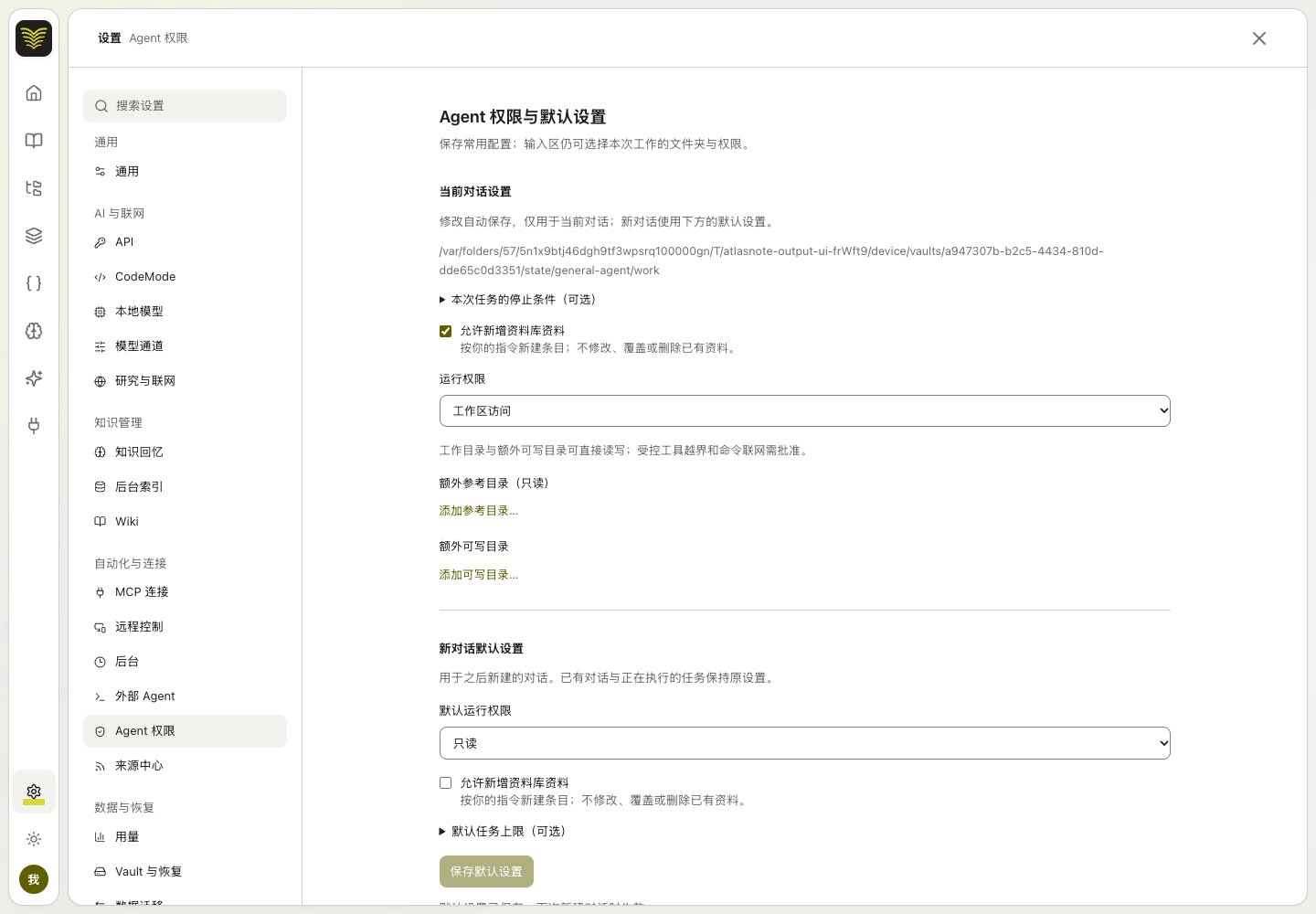
Task: Open the sparkle AI icon in left rail
Action: (x=34, y=378)
